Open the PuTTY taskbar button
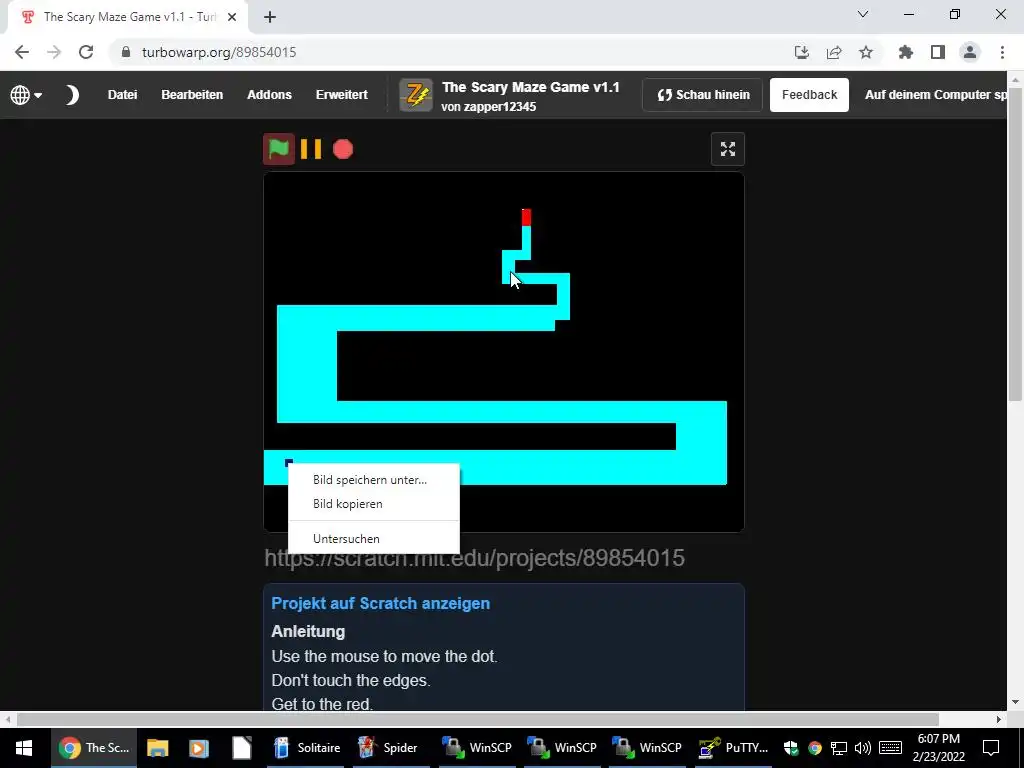1024x768 pixels. pyautogui.click(x=733, y=748)
